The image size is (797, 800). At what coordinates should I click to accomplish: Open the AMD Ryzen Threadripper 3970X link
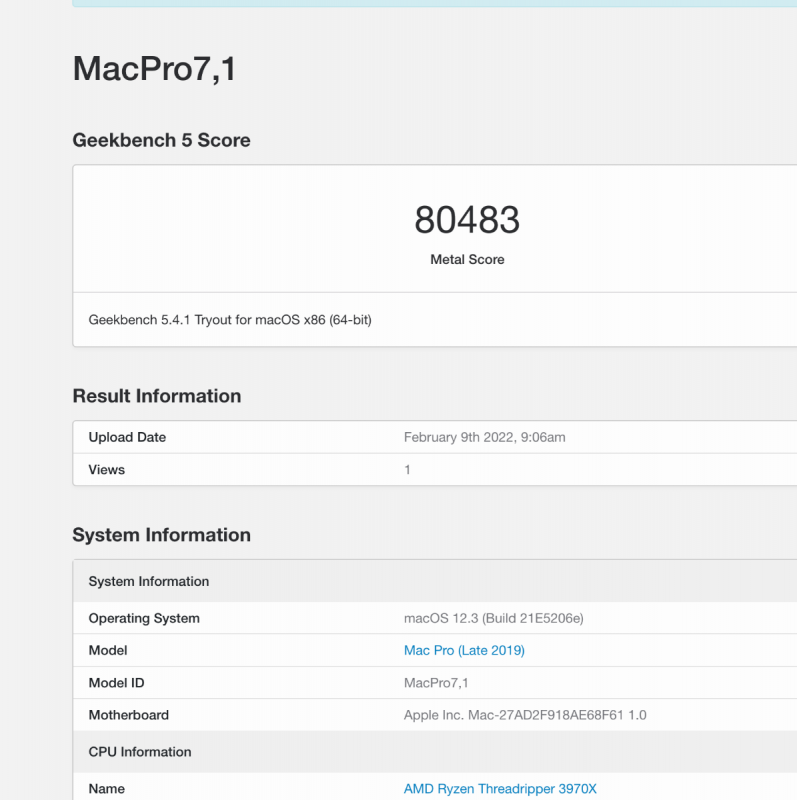point(500,789)
